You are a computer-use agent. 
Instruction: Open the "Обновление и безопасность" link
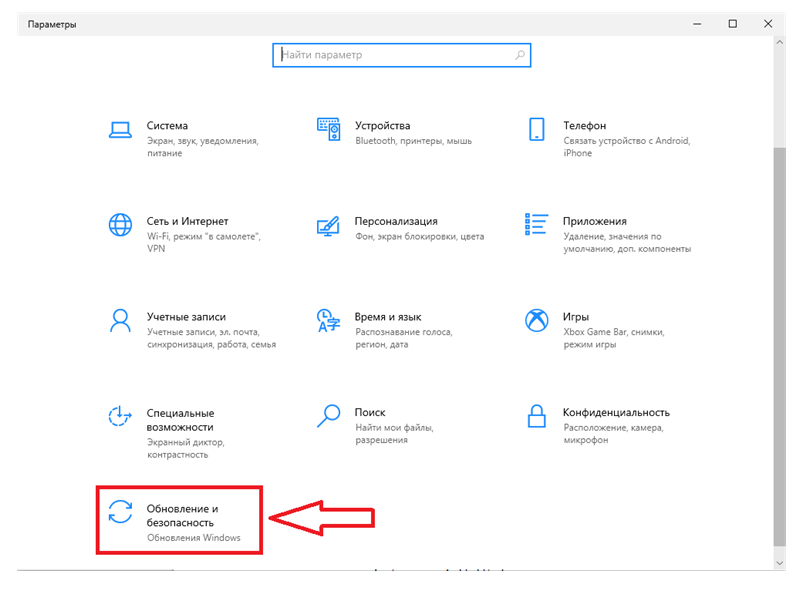tap(182, 515)
